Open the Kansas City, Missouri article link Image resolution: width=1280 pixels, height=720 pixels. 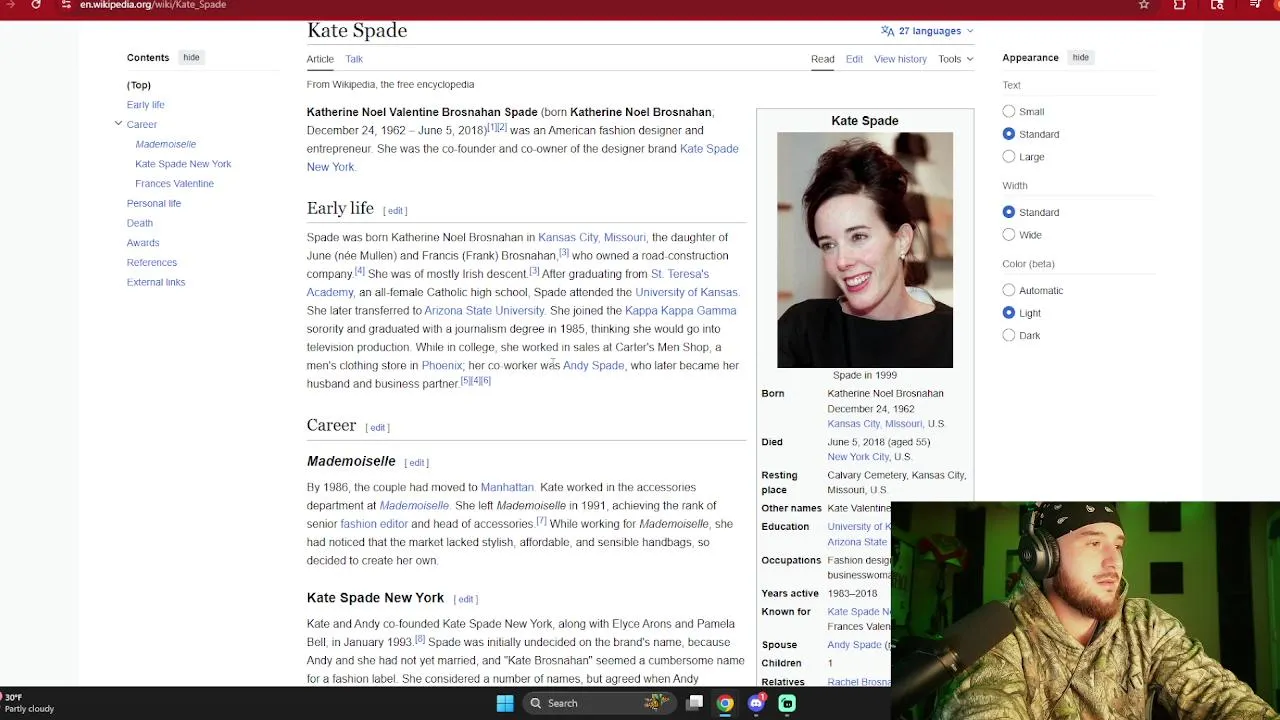[x=592, y=237]
